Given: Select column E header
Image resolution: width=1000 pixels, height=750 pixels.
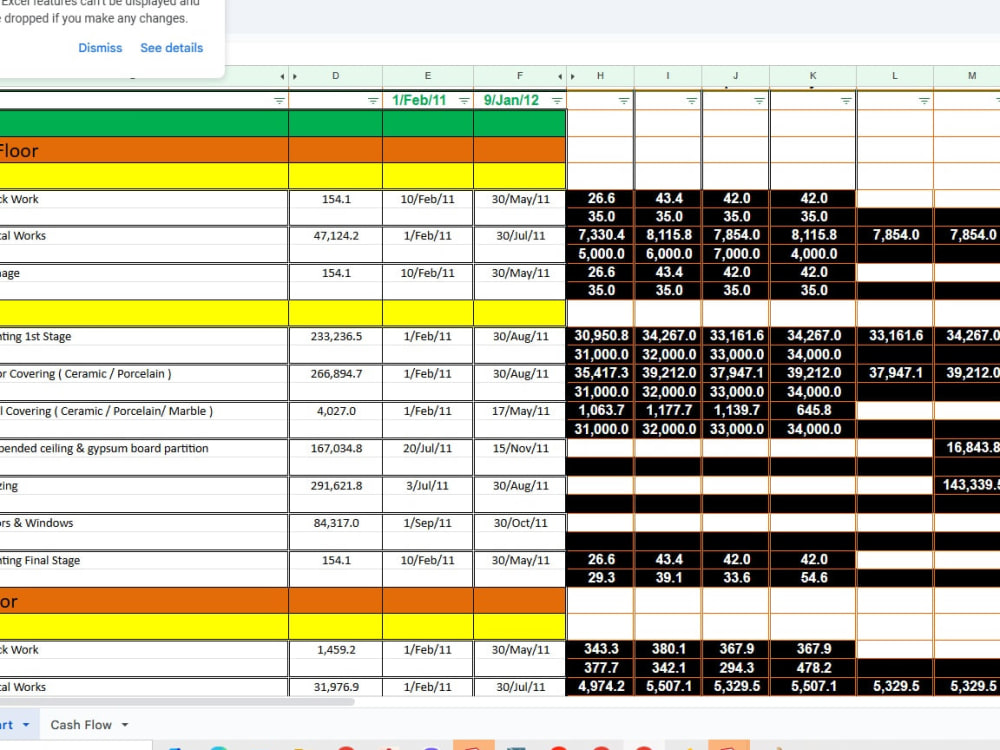Looking at the screenshot, I should point(428,76).
